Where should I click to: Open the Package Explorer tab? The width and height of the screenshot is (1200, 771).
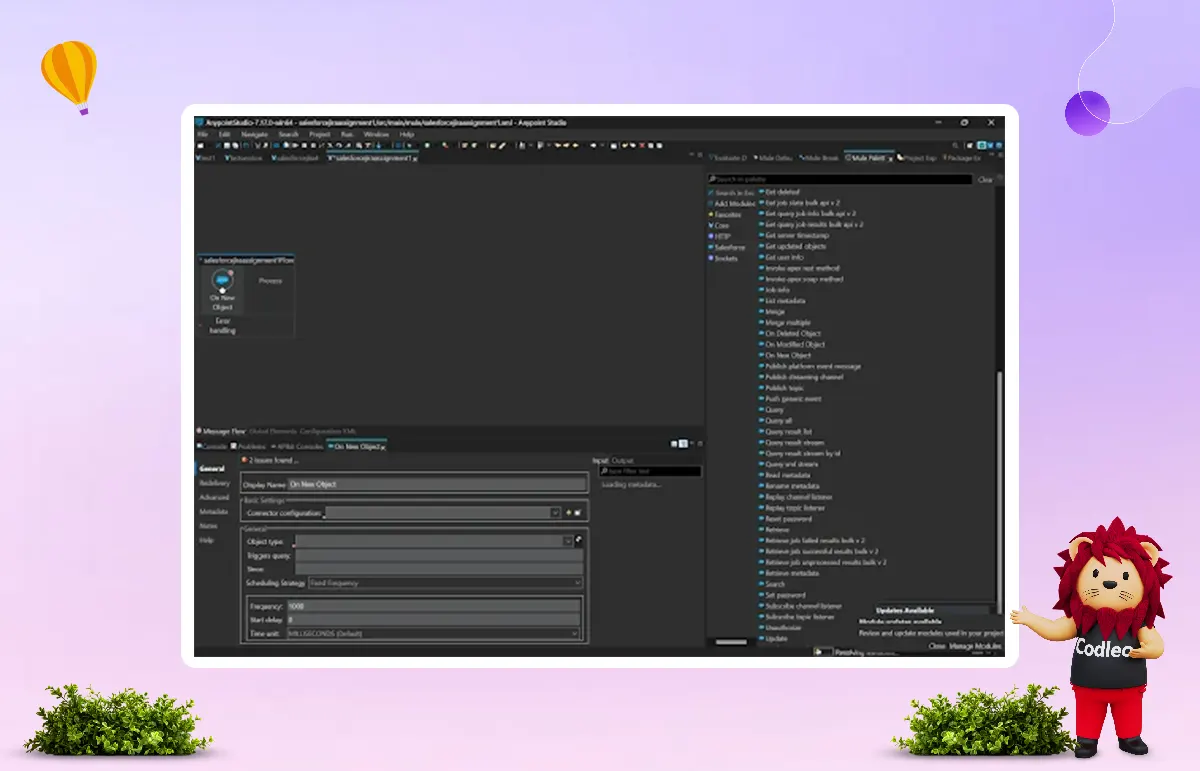(962, 158)
